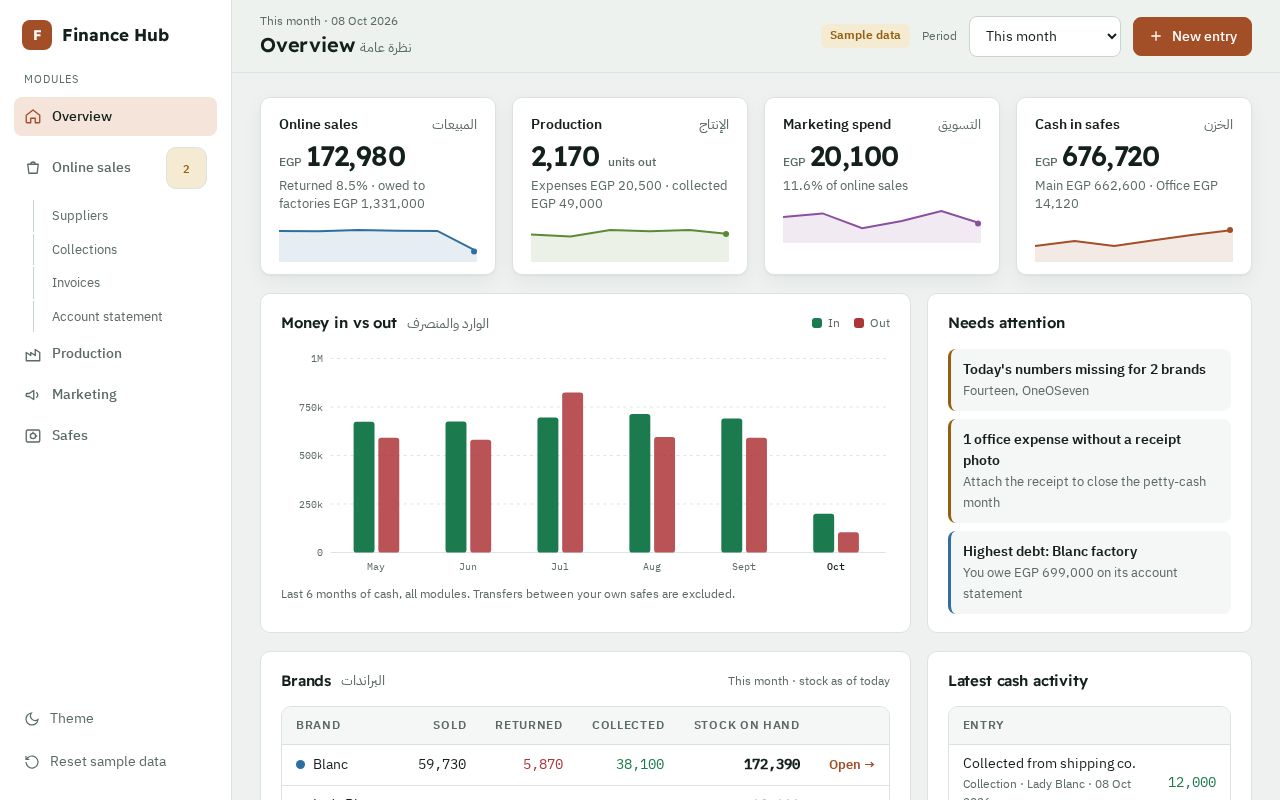Screen dimensions: 1280x800
Task: Click the Marketing megaphone icon
Action: [33, 395]
